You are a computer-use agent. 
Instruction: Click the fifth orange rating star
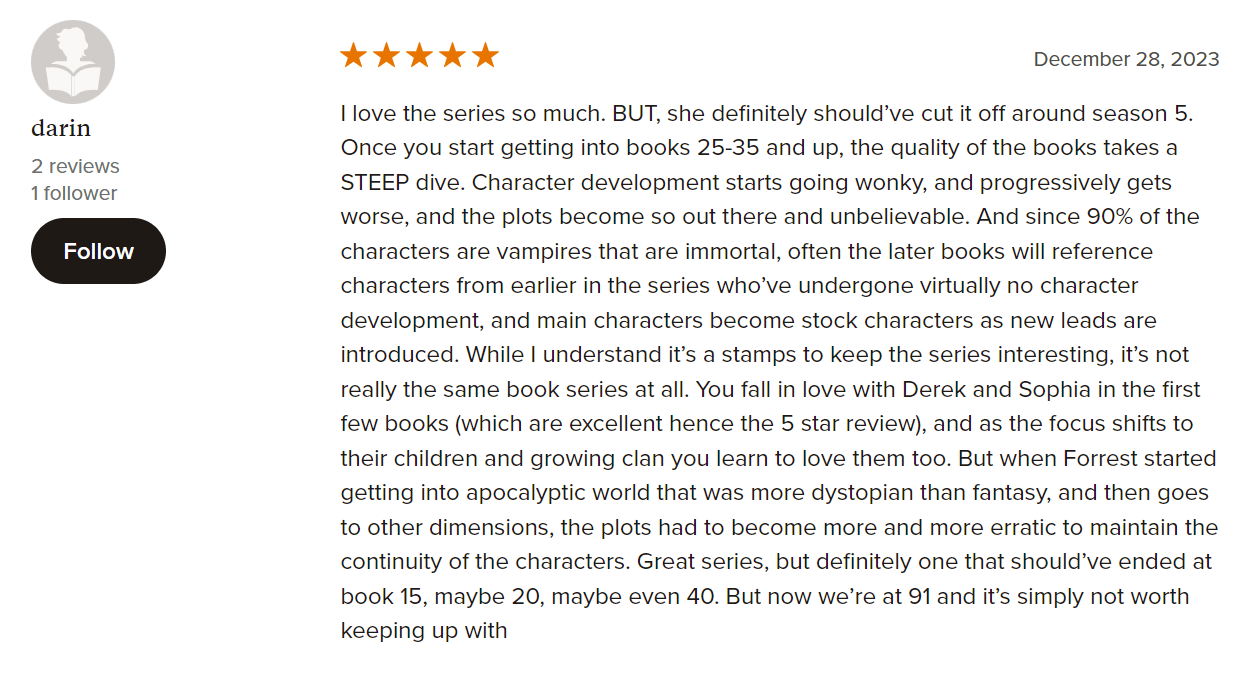pos(485,56)
